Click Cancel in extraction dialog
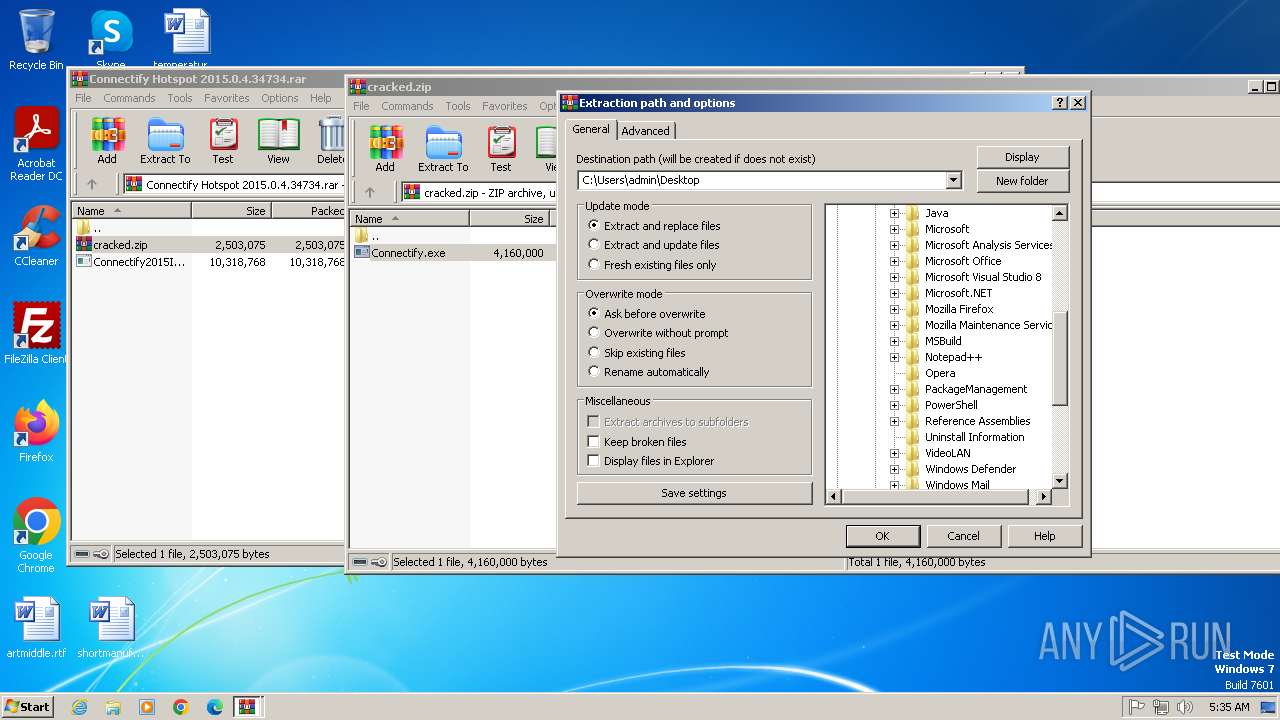 [x=963, y=536]
